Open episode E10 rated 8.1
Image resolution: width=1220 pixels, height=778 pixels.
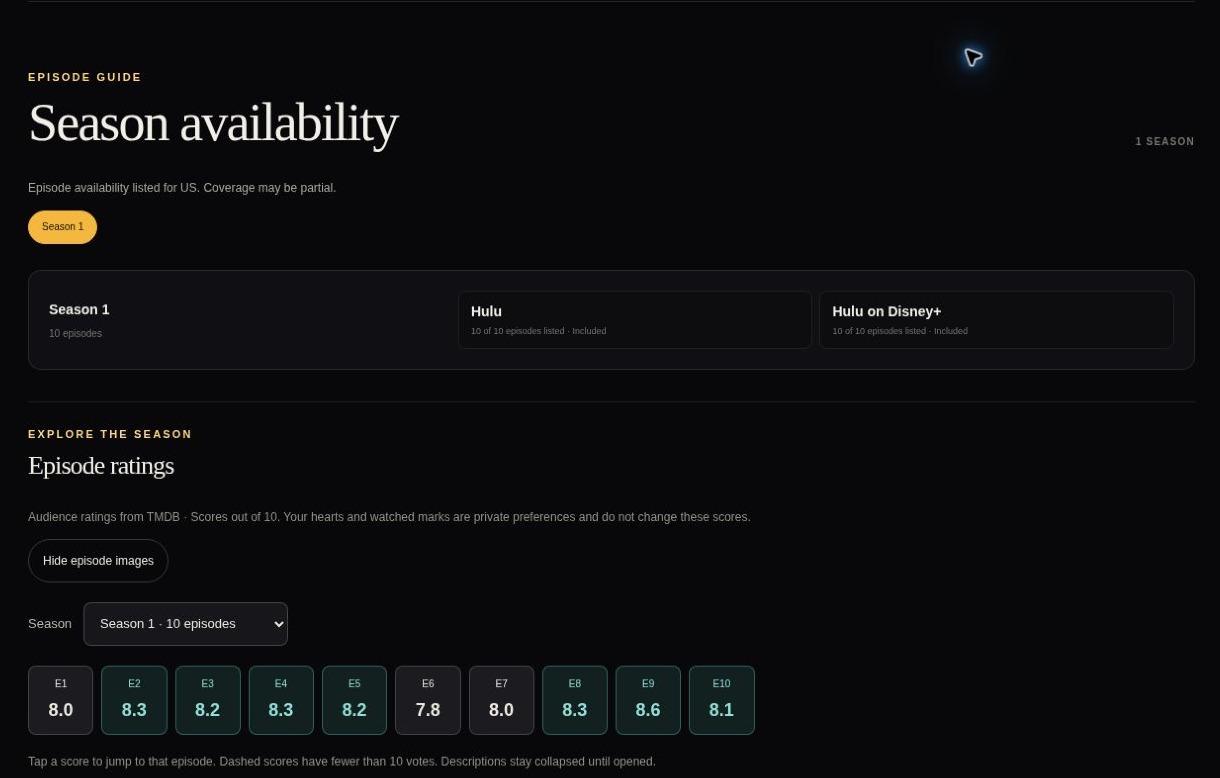[x=722, y=700]
